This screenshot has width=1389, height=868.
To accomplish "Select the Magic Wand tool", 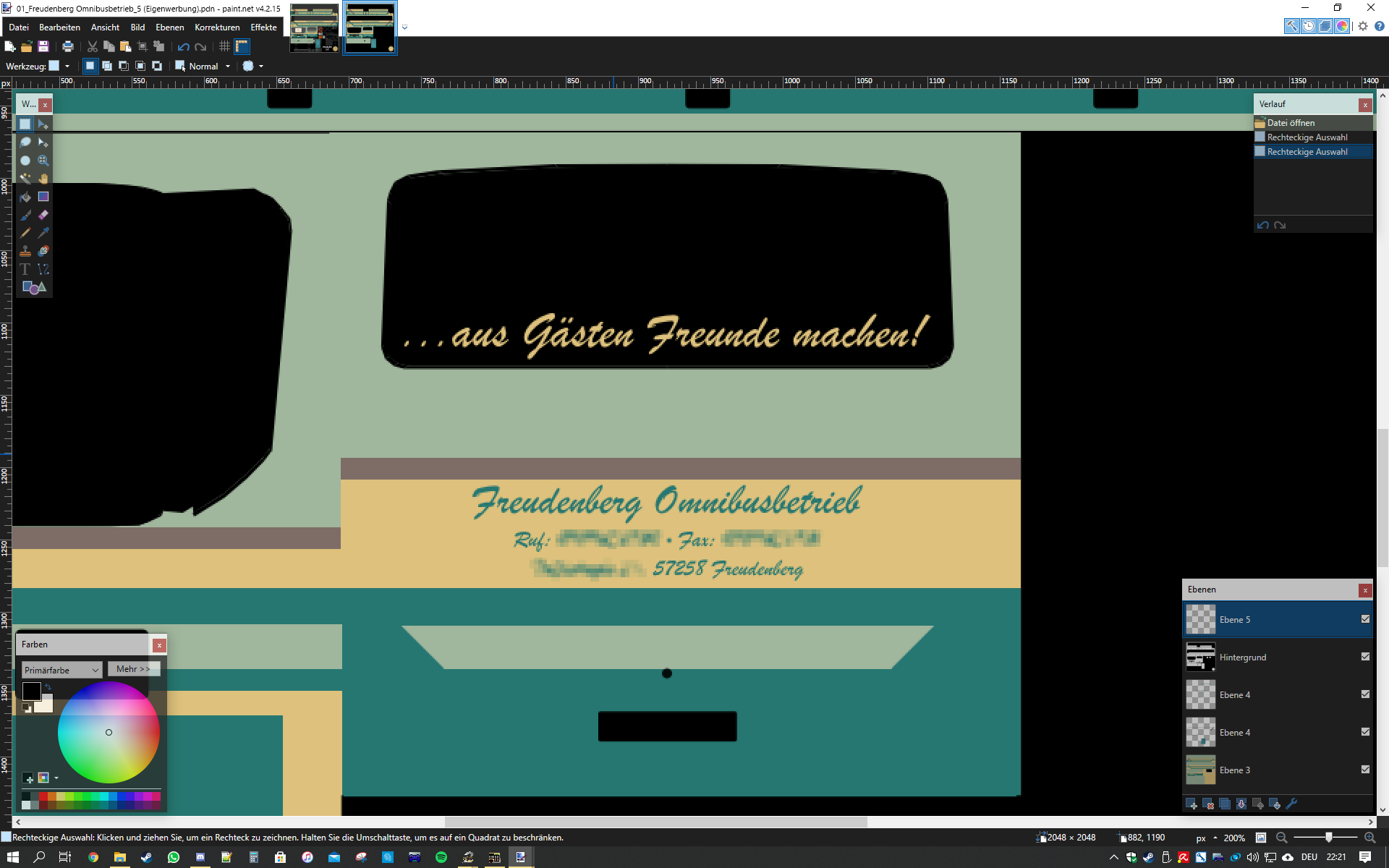I will point(25,179).
